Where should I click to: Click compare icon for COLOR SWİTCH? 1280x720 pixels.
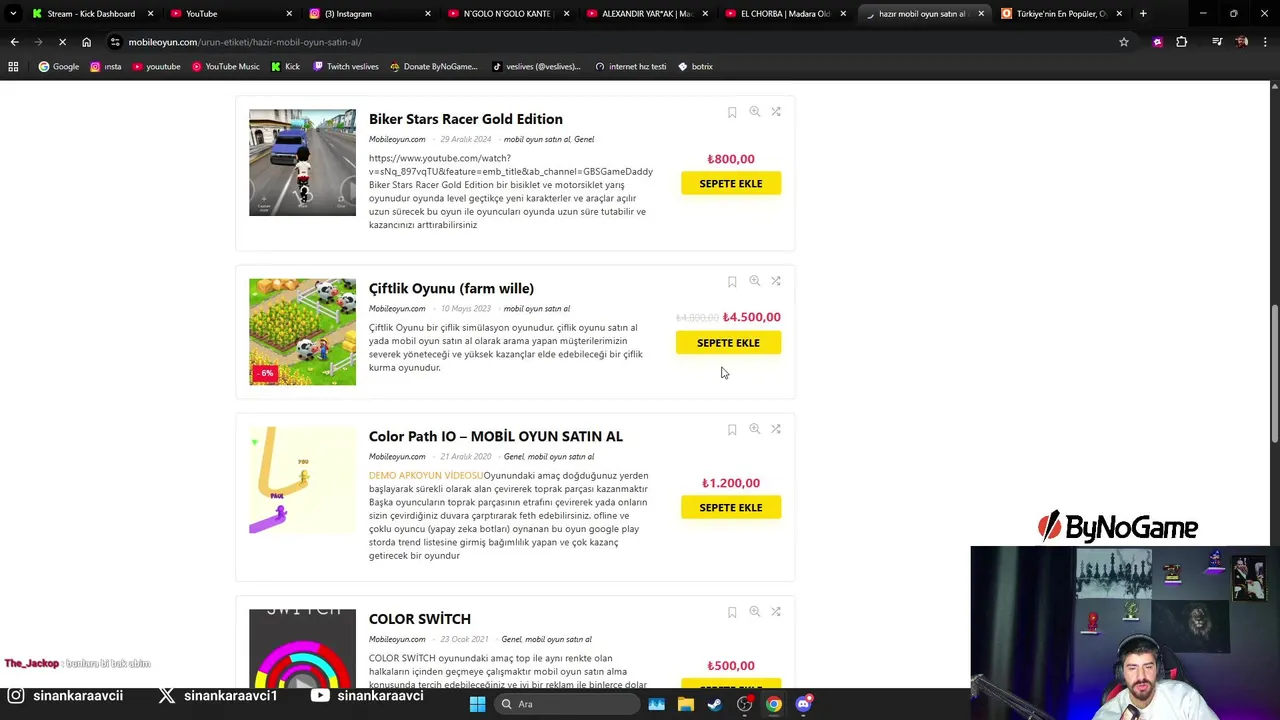click(776, 612)
